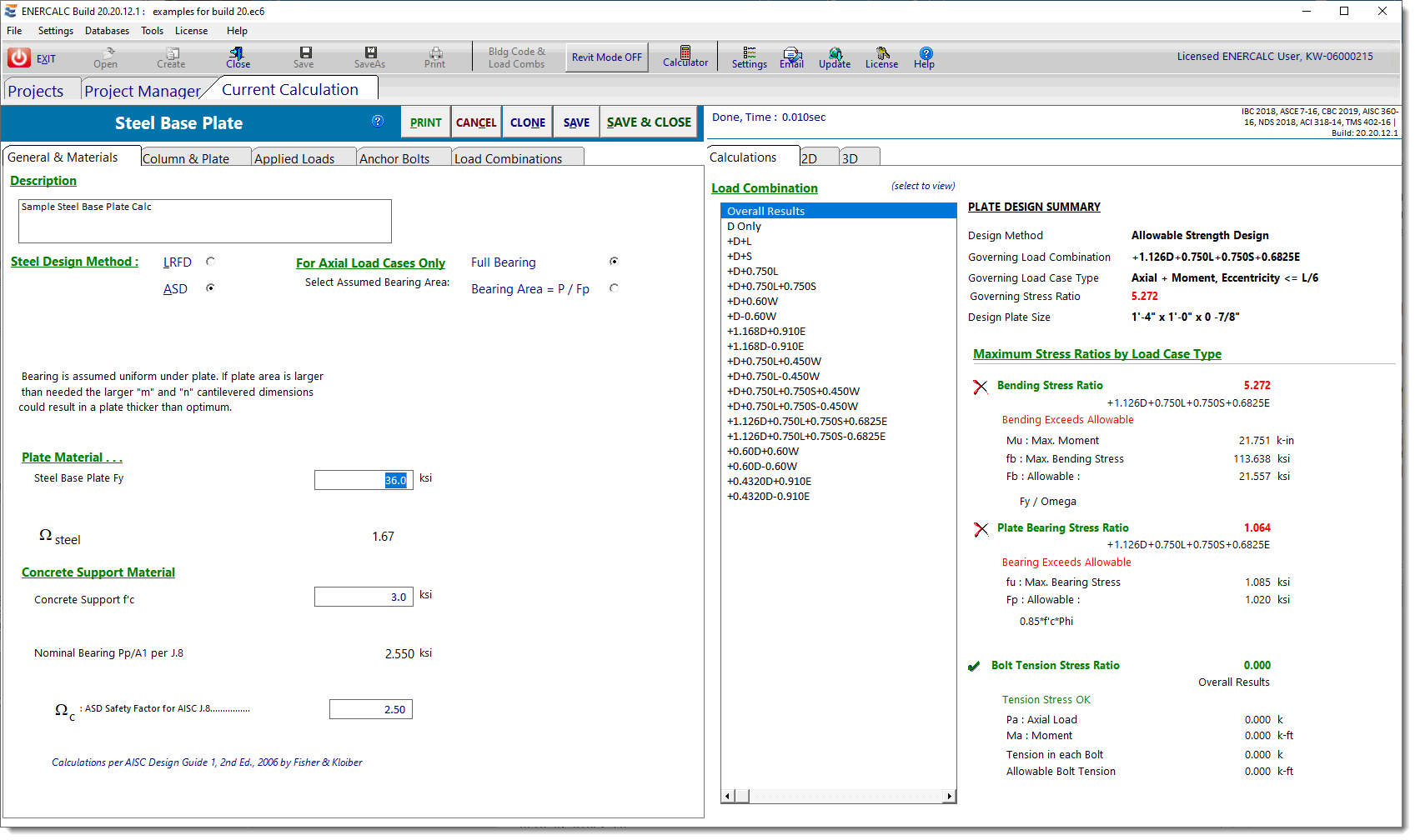
Task: Click the Help question mark toolbar icon
Action: coord(926,52)
